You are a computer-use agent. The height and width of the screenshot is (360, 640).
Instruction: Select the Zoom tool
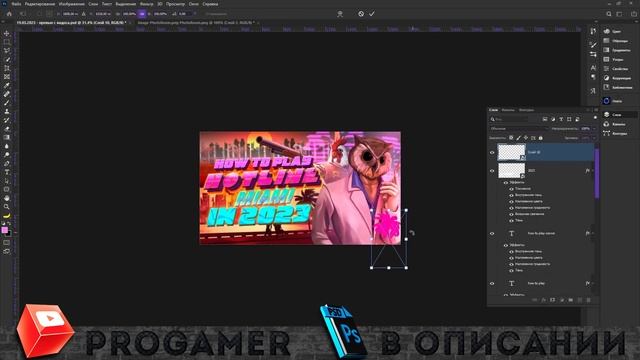(x=7, y=207)
